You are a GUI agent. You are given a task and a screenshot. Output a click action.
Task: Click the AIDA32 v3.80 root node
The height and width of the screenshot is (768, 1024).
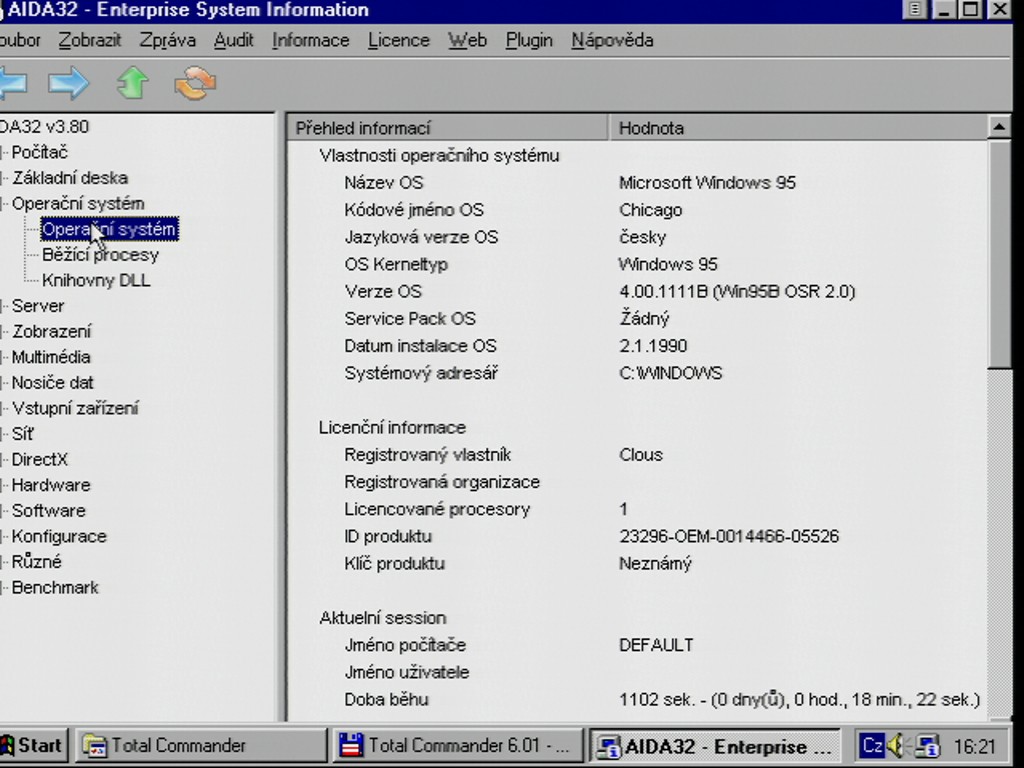coord(44,127)
